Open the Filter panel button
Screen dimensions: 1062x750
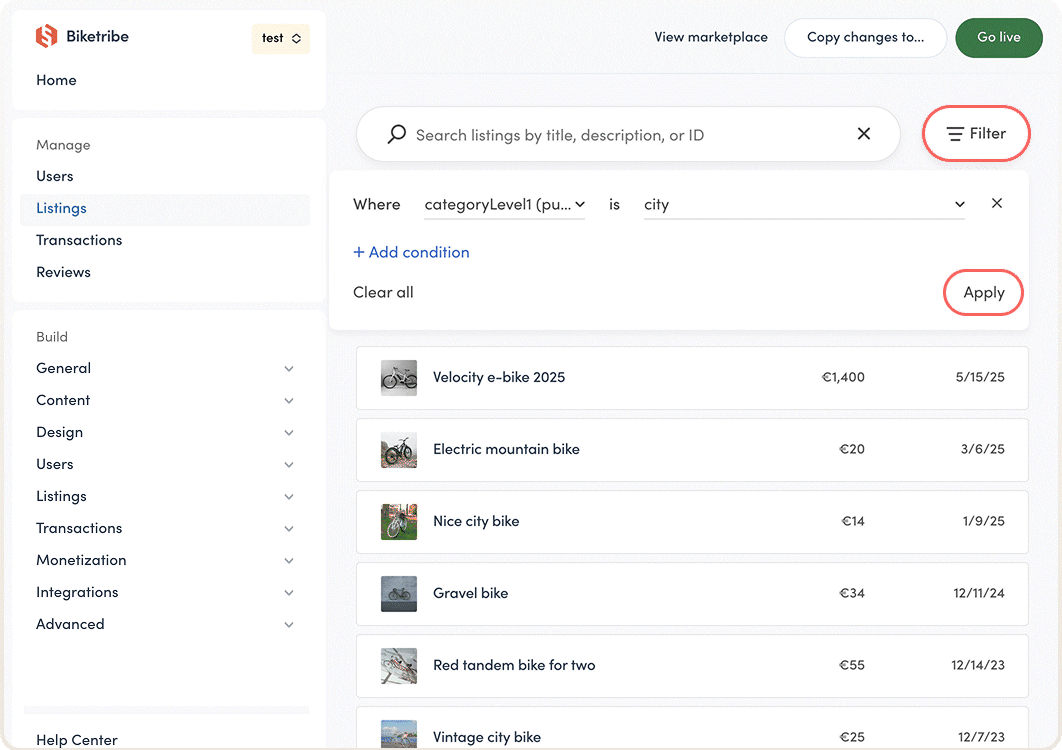(x=976, y=134)
